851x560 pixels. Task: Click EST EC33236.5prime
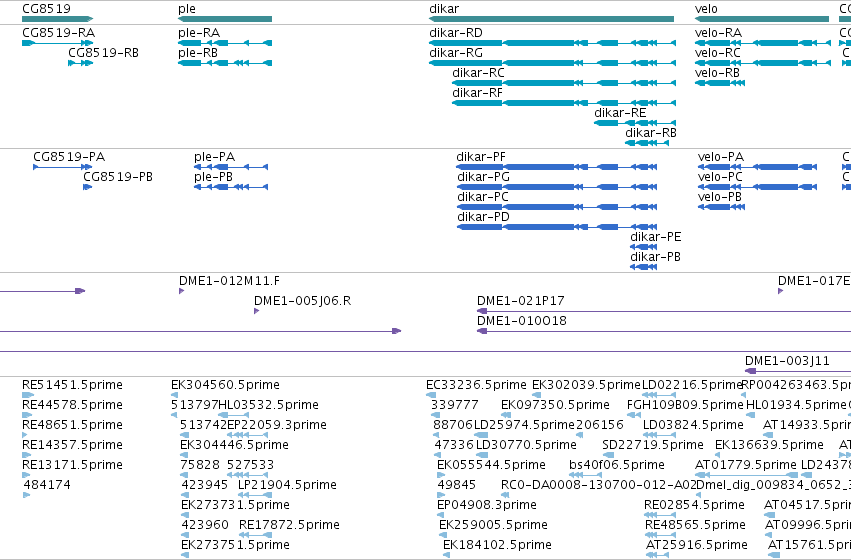click(x=431, y=395)
